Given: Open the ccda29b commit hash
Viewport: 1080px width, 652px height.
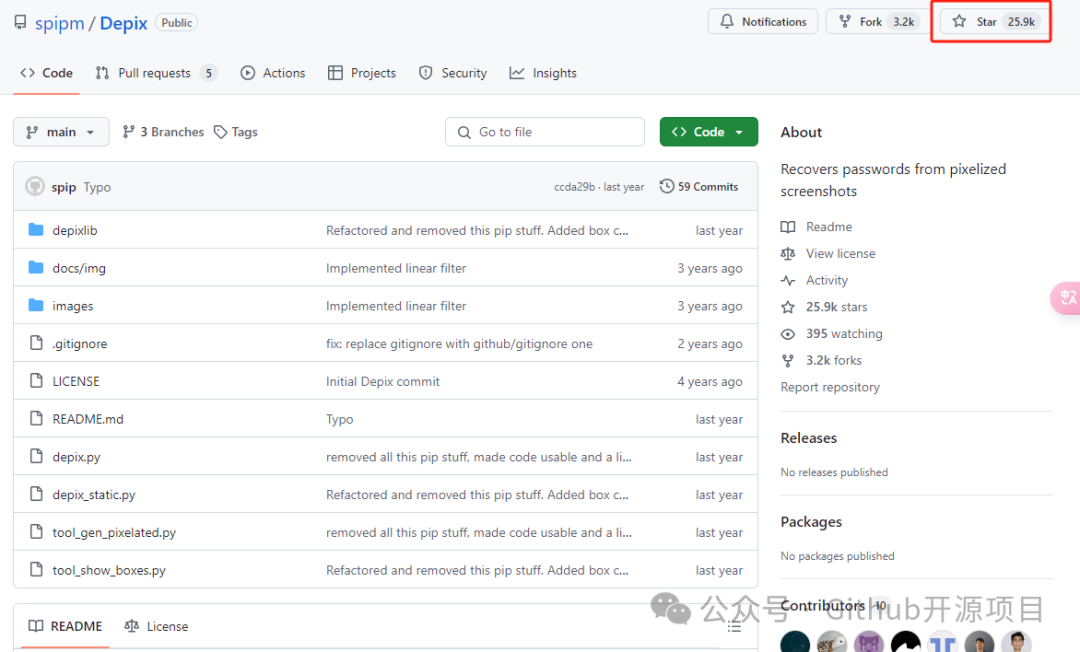Looking at the screenshot, I should pyautogui.click(x=574, y=187).
